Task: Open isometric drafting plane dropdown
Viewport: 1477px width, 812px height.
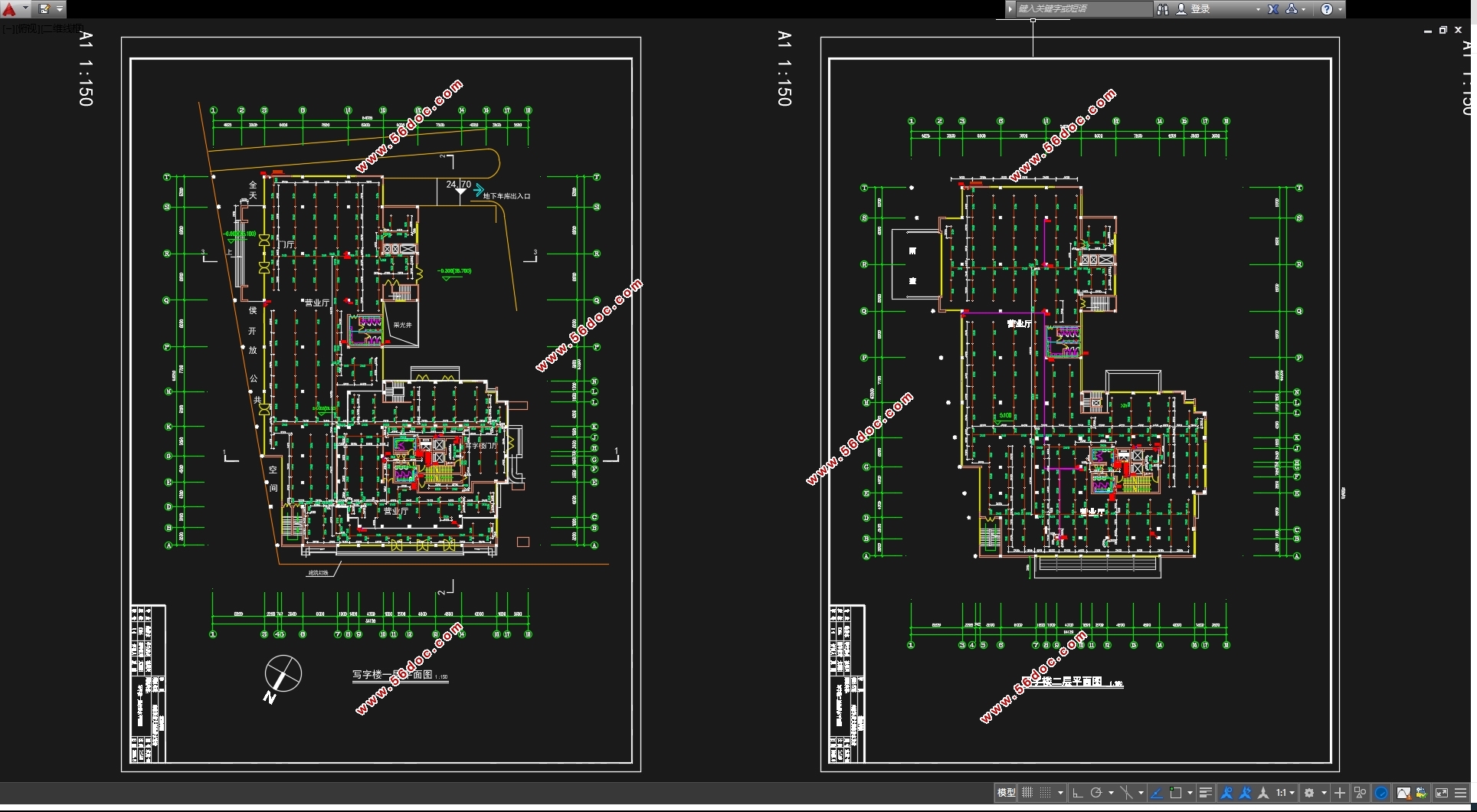Action: pos(1141,793)
